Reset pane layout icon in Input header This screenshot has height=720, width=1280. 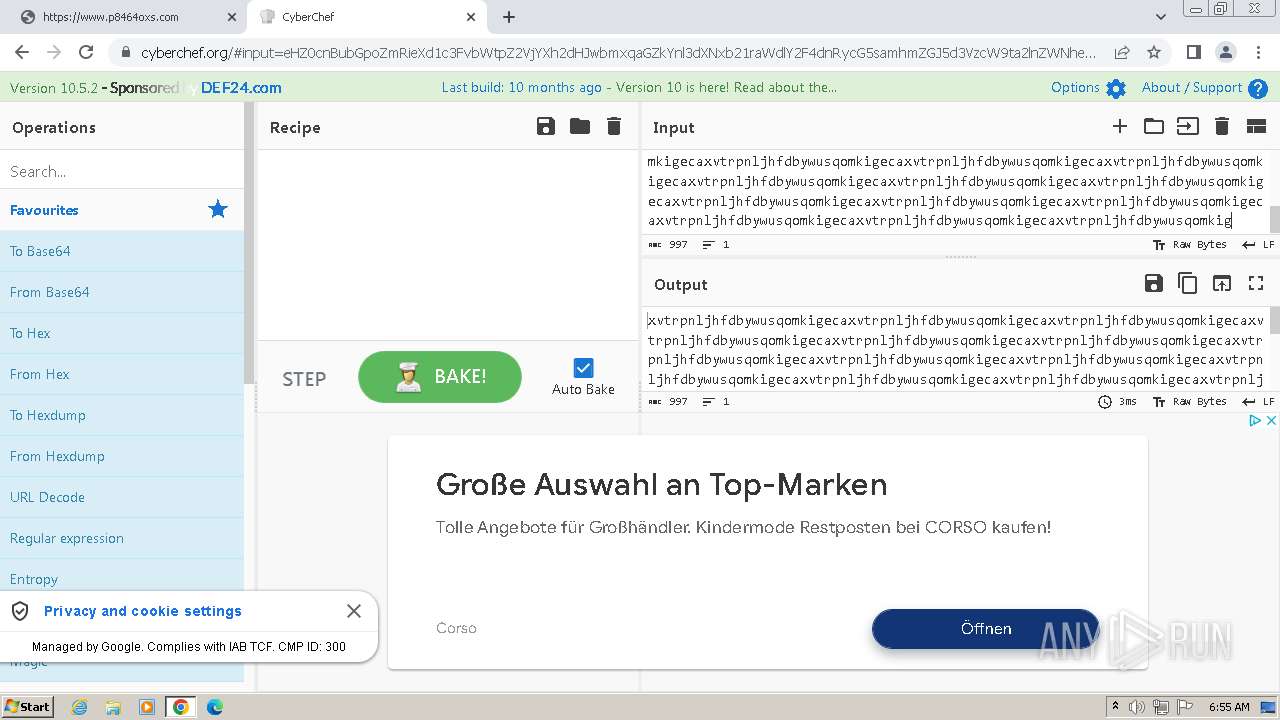1256,126
